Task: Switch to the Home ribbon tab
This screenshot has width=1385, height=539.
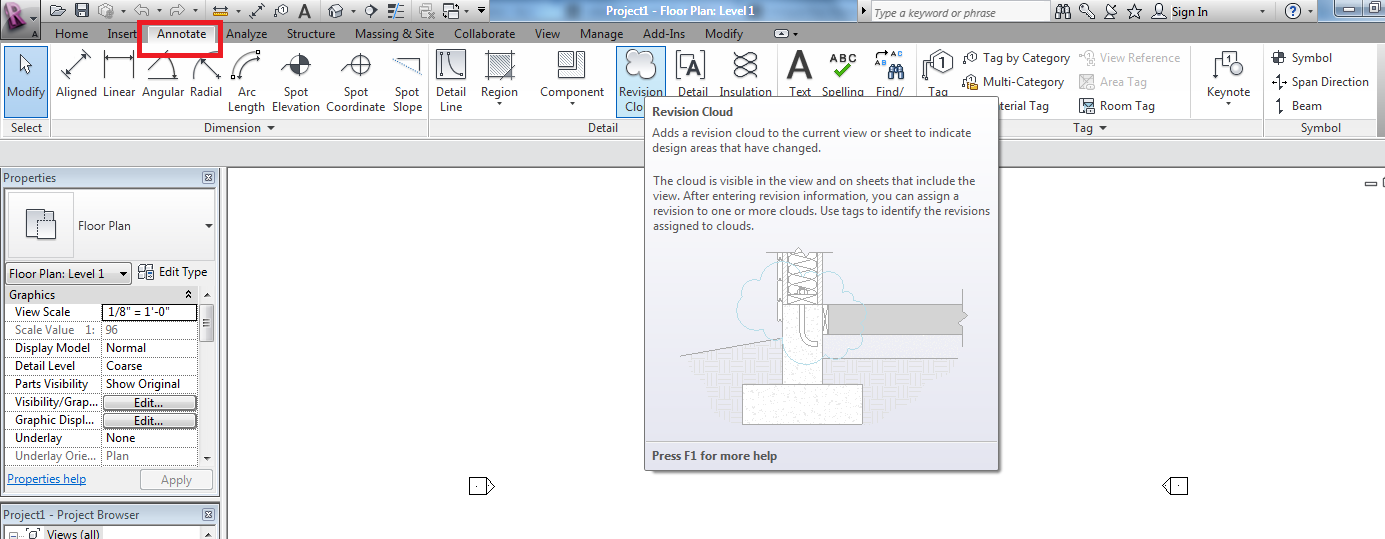Action: (71, 34)
